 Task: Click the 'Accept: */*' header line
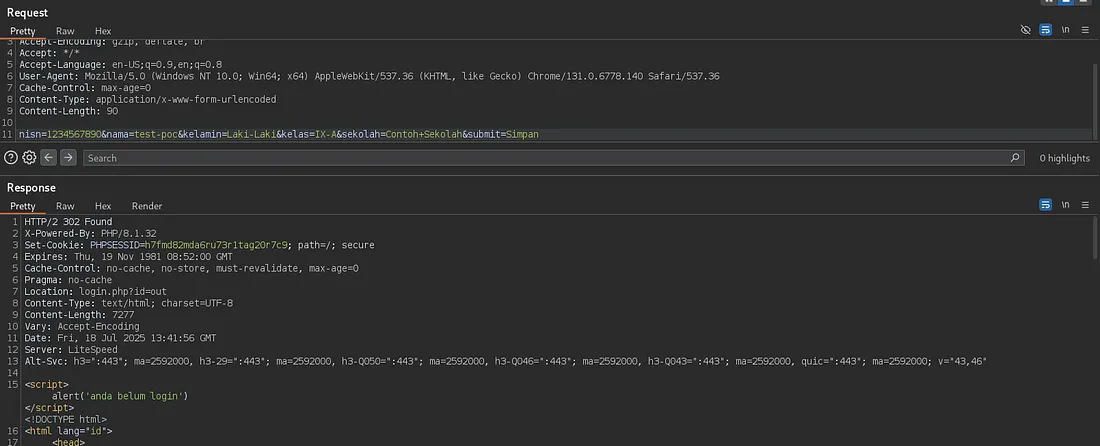point(49,53)
